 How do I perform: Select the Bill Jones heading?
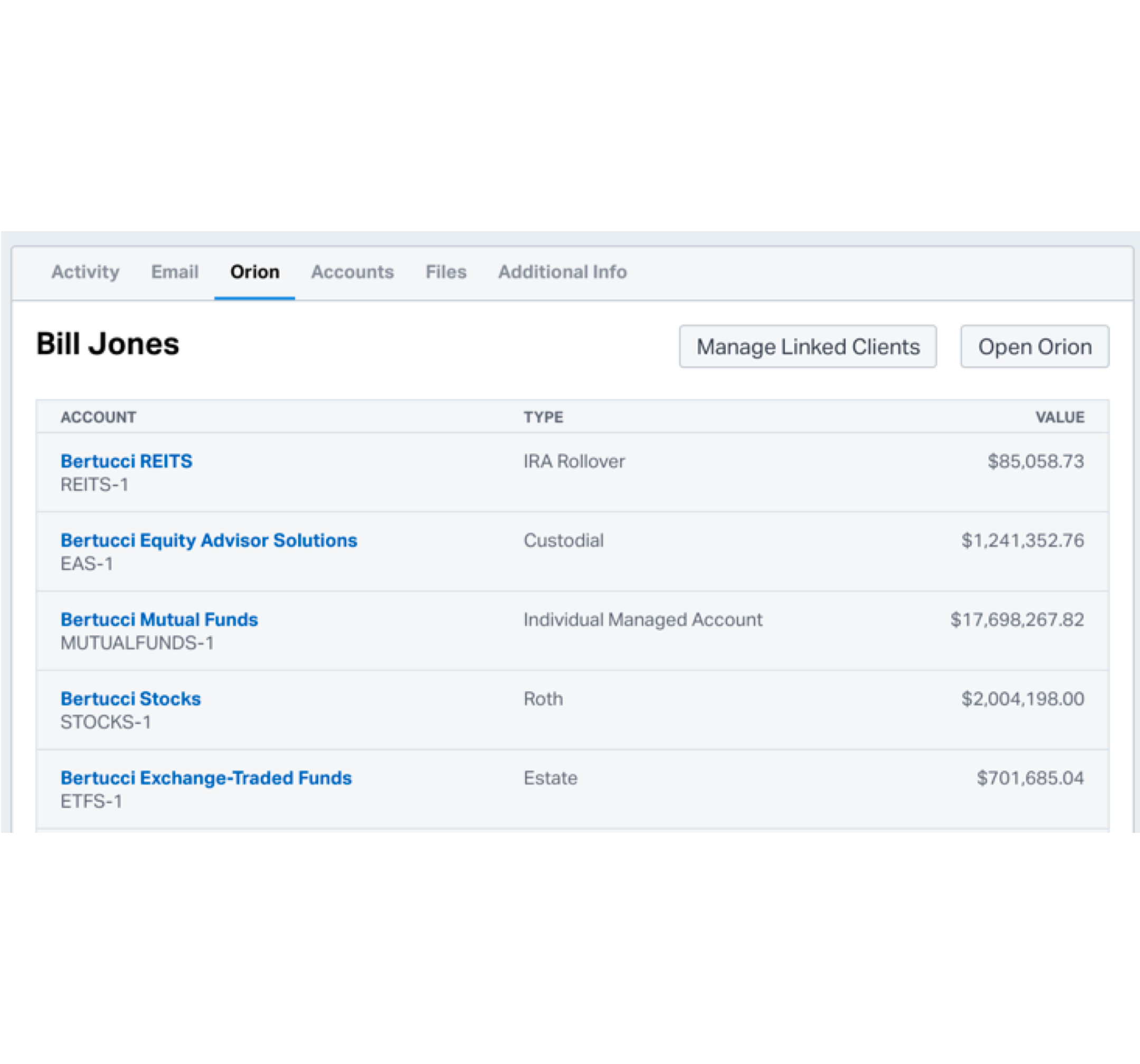click(108, 344)
